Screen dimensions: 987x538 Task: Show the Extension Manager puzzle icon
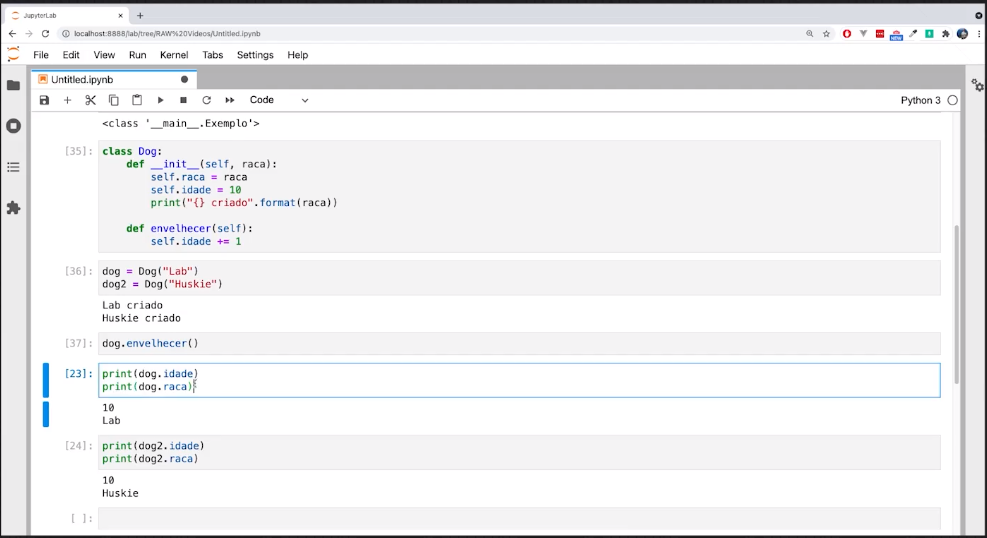13,208
